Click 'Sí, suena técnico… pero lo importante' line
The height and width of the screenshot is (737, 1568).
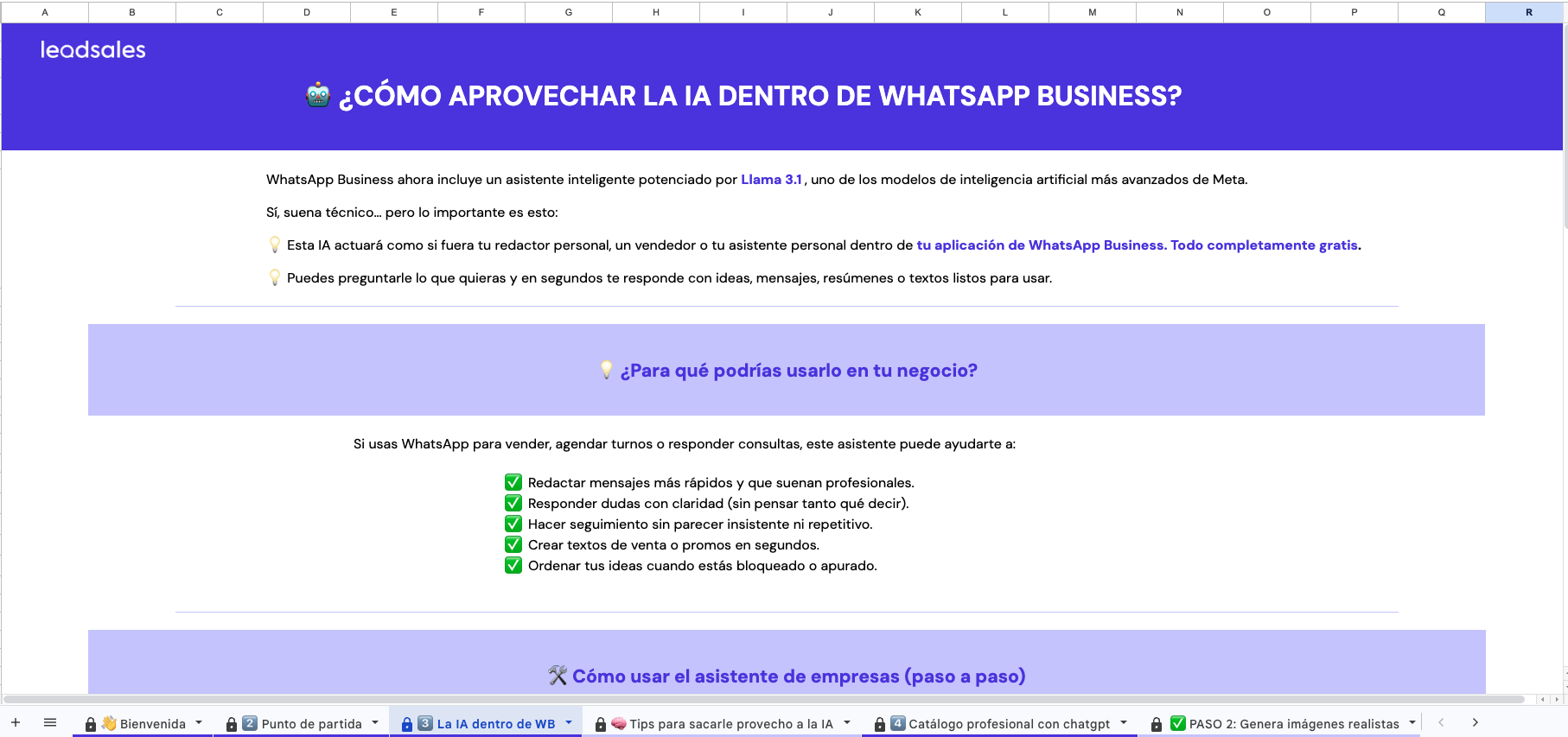coord(412,213)
